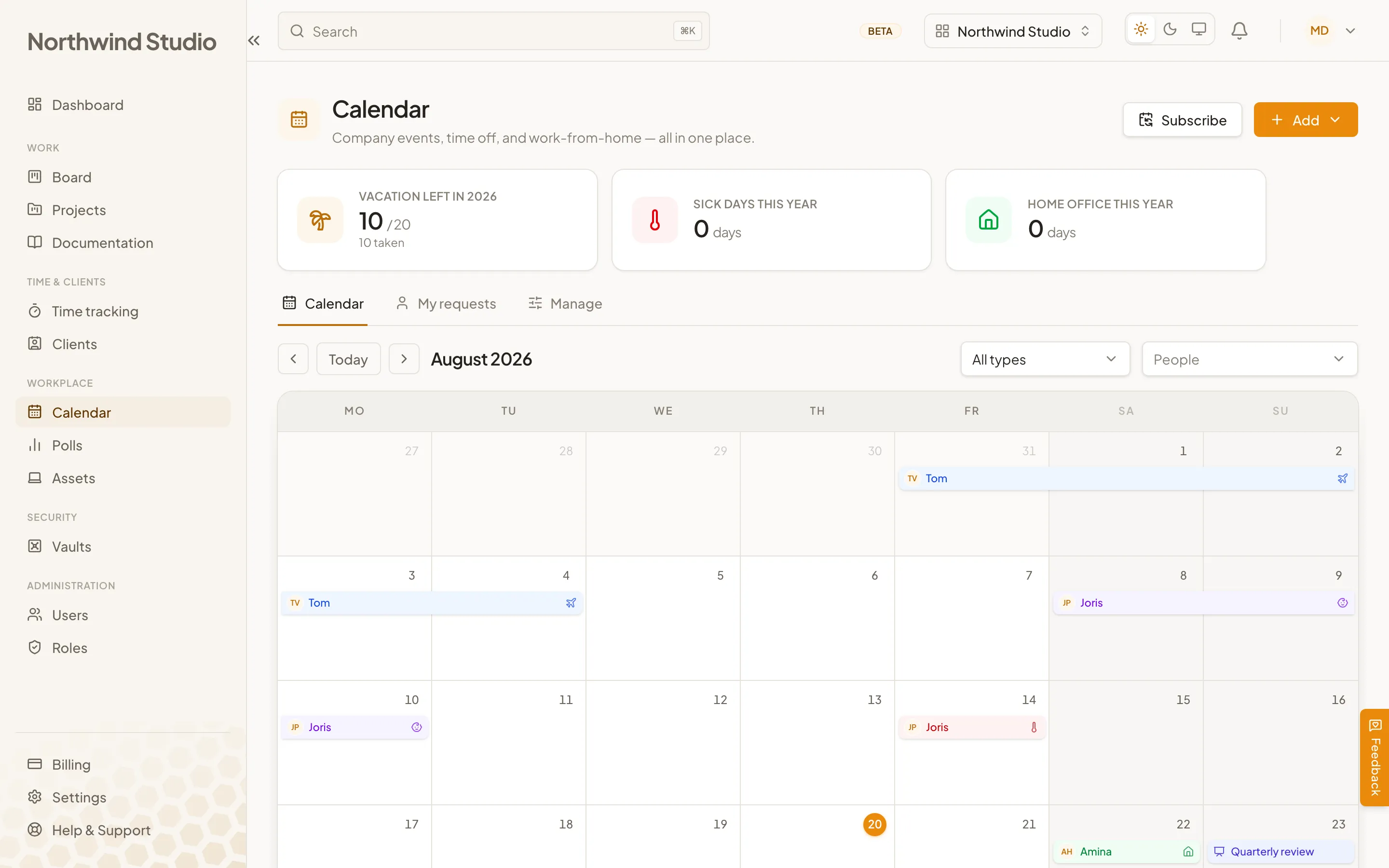The height and width of the screenshot is (868, 1389).
Task: Open Help & Support
Action: (x=123, y=829)
